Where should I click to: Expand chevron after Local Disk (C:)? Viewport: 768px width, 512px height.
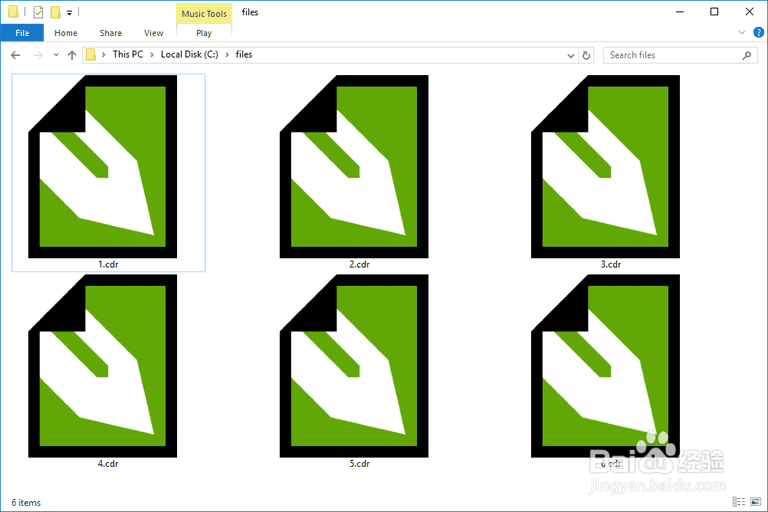[227, 55]
